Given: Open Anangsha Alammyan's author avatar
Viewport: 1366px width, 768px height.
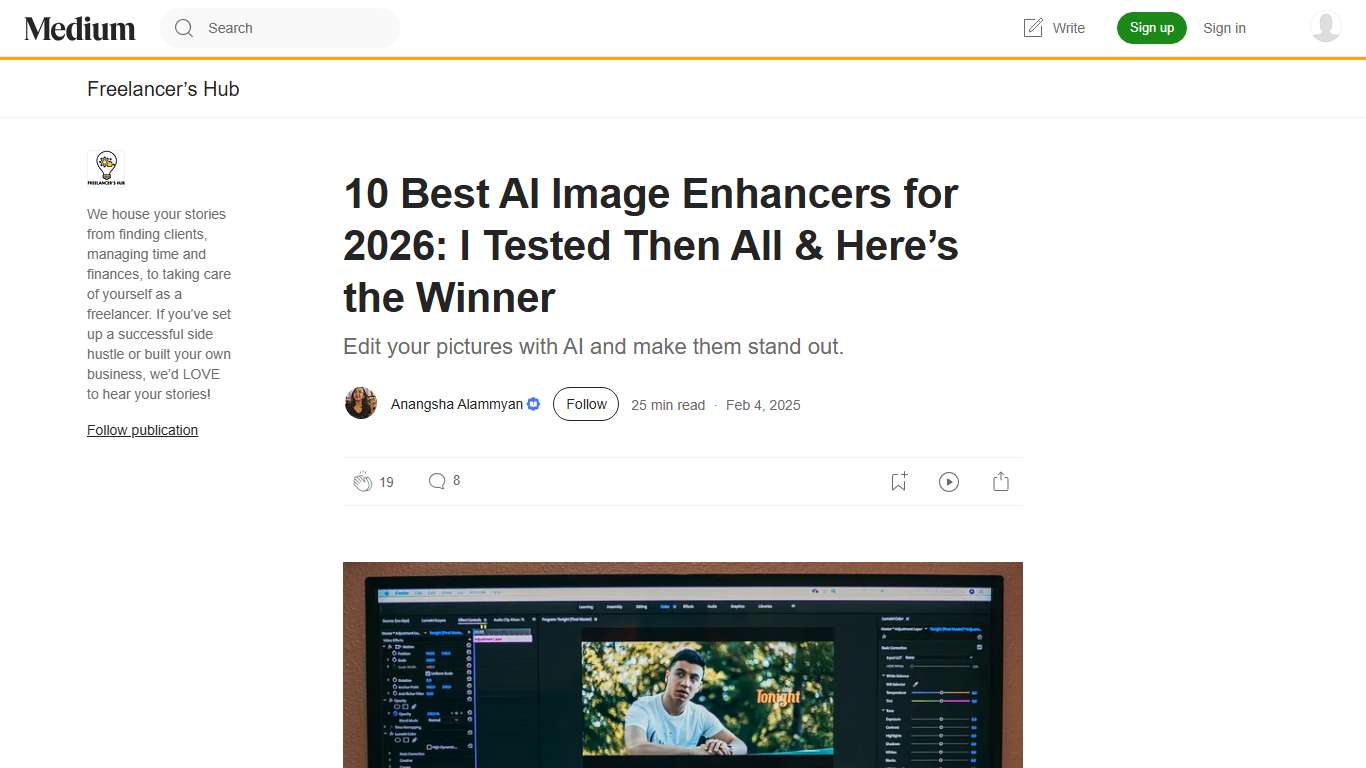Looking at the screenshot, I should tap(360, 404).
